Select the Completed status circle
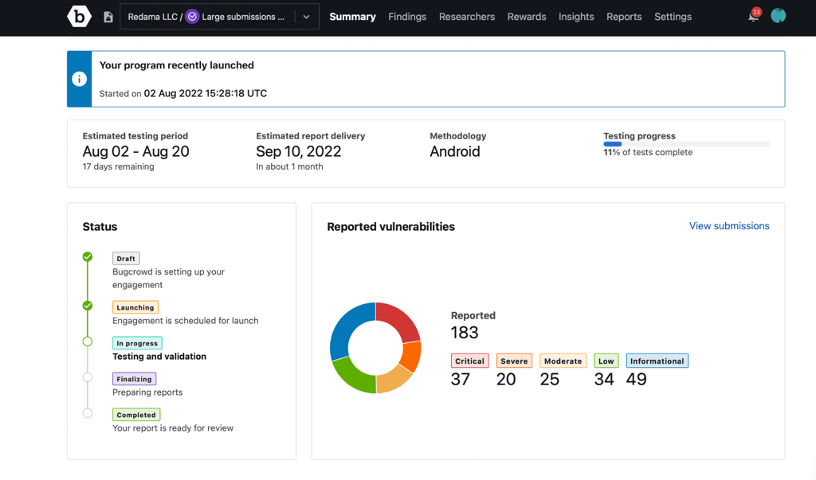The width and height of the screenshot is (816, 480). (88, 413)
